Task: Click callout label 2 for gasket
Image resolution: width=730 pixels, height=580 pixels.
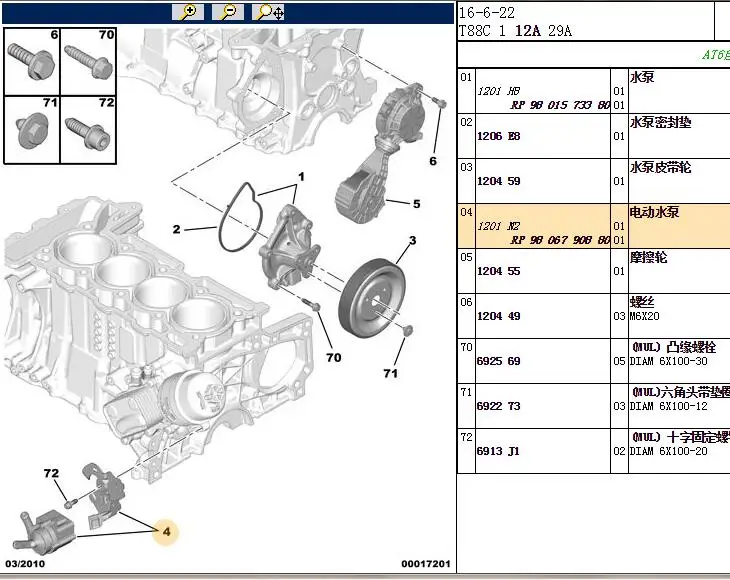Action: click(176, 229)
